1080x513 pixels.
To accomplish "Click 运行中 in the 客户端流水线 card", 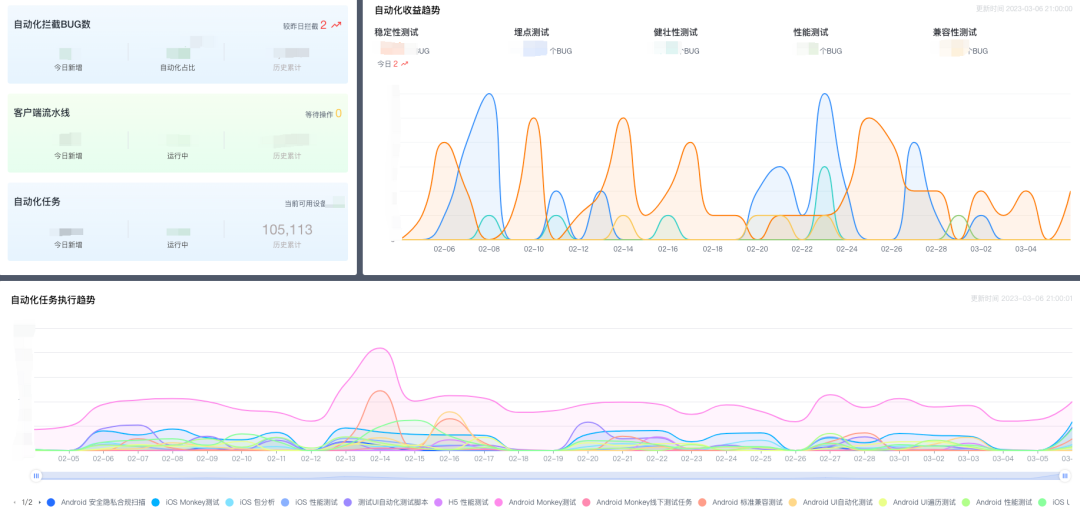I will (x=177, y=156).
